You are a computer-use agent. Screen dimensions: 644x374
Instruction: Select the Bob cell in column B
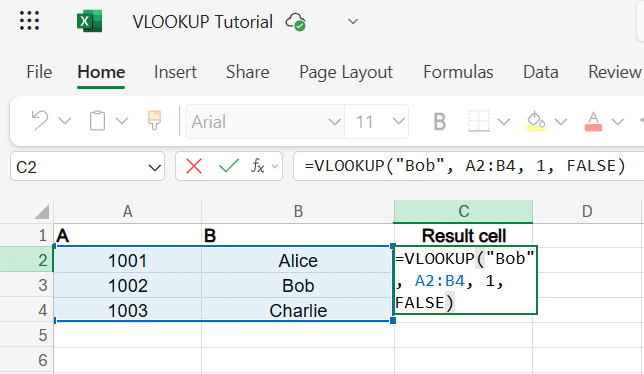coord(298,285)
